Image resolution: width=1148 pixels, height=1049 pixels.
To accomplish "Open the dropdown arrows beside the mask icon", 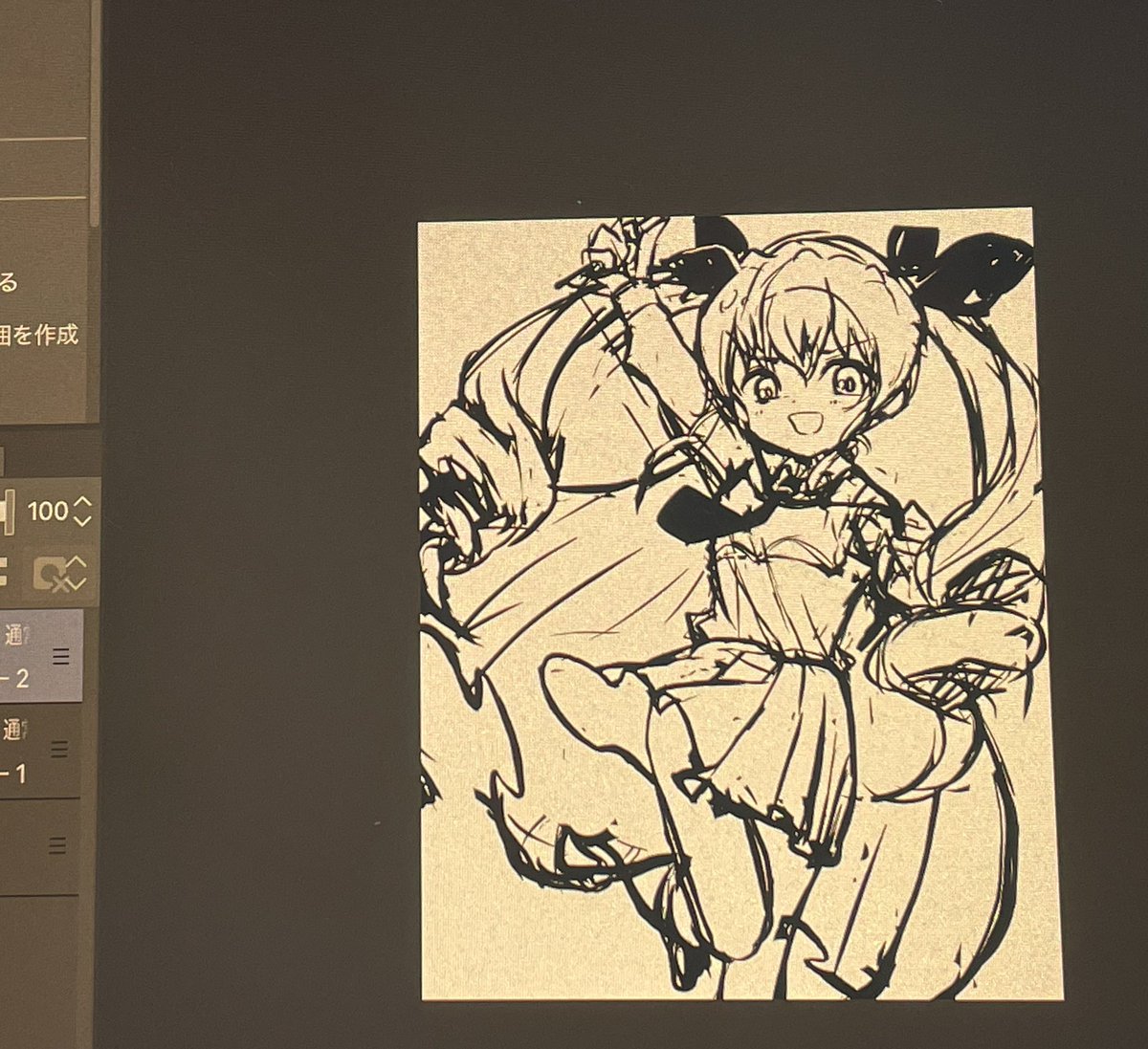I will (77, 574).
